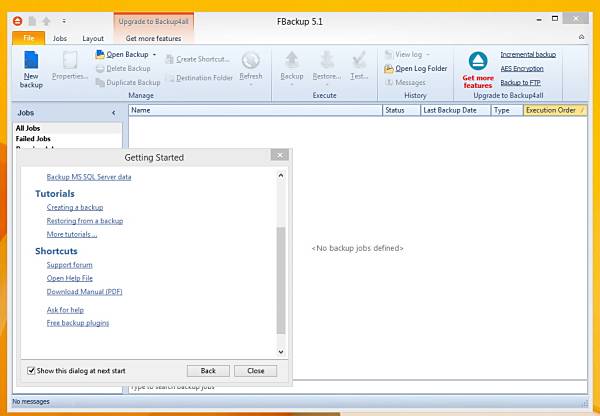Click the Close button in dialog
The image size is (600, 416).
pyautogui.click(x=256, y=370)
